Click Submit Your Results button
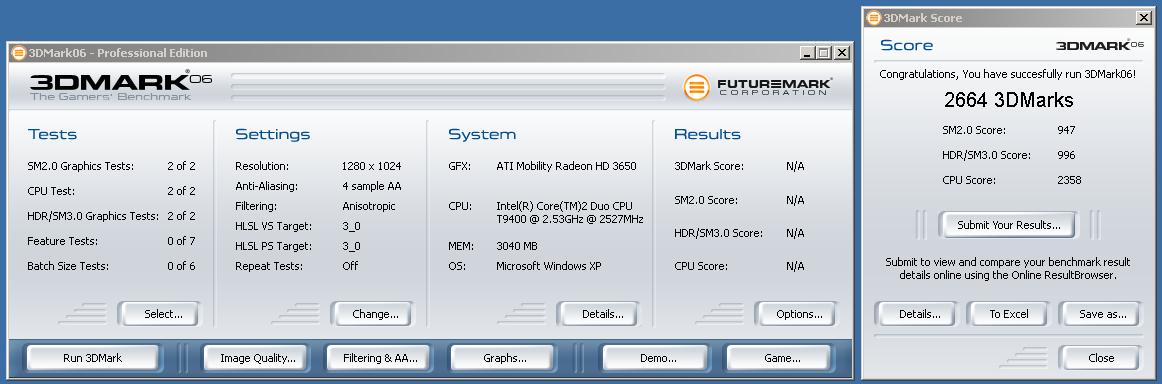Screen dimensions: 1162x384 click(x=1008, y=225)
